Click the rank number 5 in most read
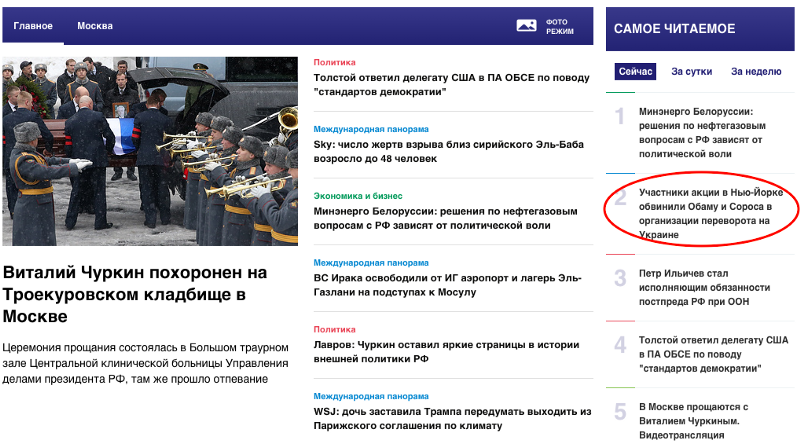This screenshot has width=800, height=447. (620, 411)
